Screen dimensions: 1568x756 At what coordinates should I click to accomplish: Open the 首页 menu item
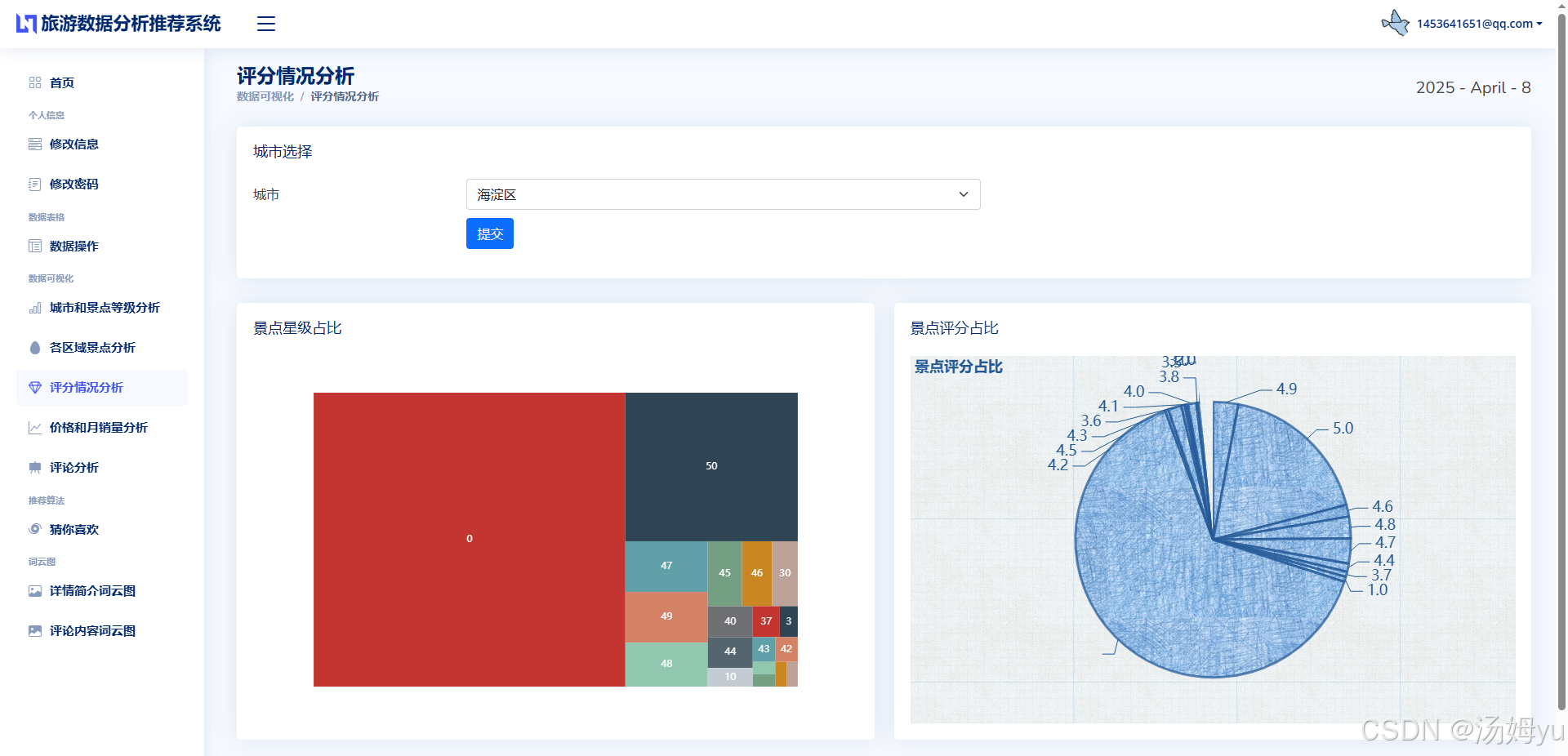(x=102, y=82)
